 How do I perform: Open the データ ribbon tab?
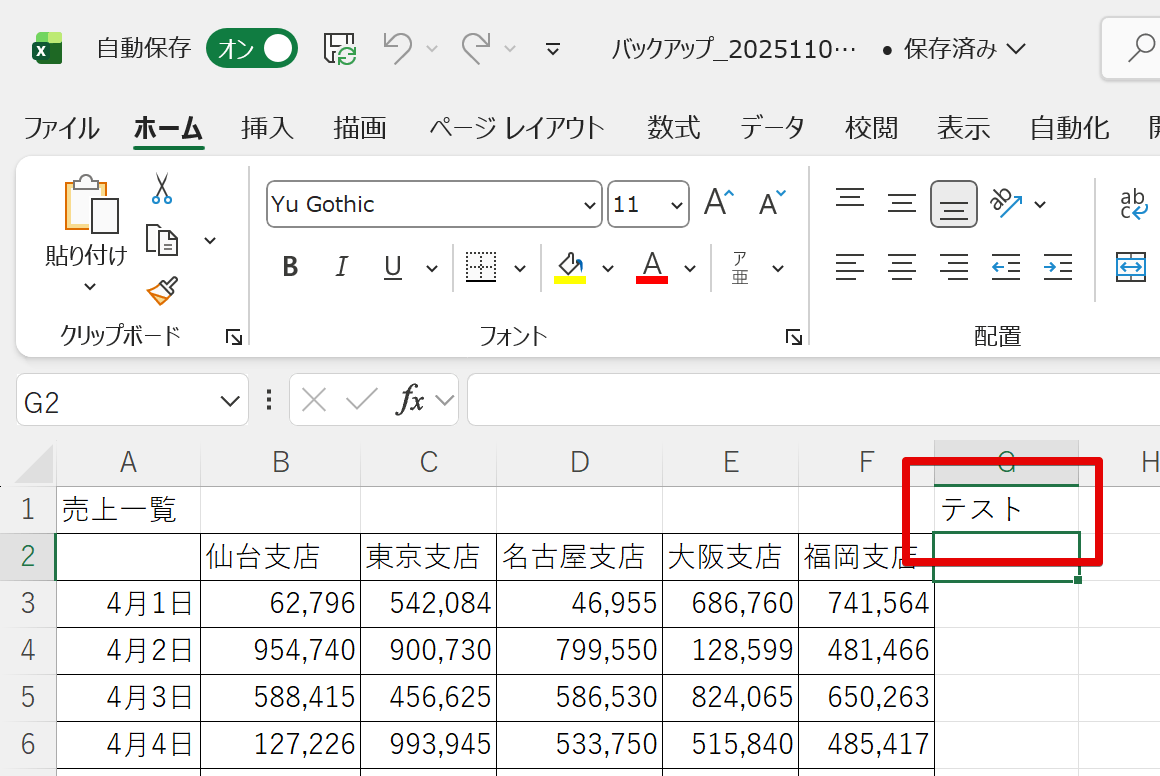(x=772, y=127)
